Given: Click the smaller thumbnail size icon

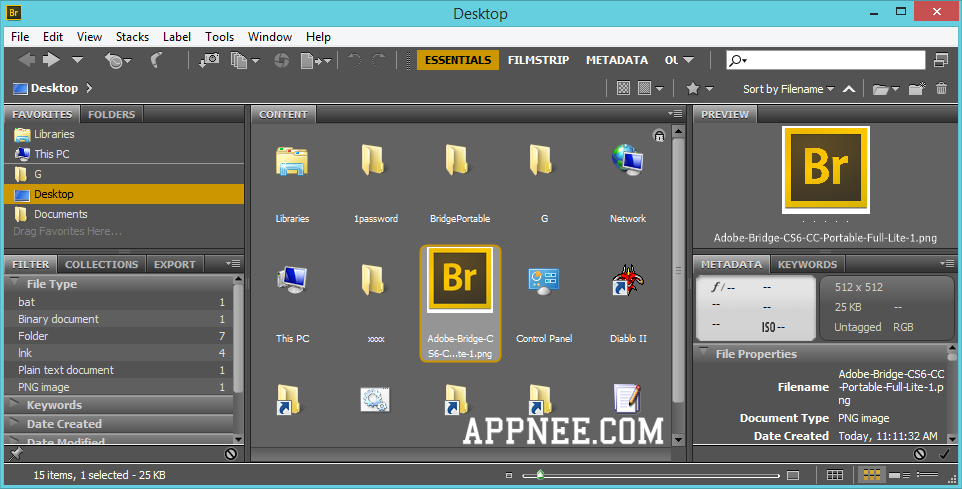Looking at the screenshot, I should (x=509, y=476).
